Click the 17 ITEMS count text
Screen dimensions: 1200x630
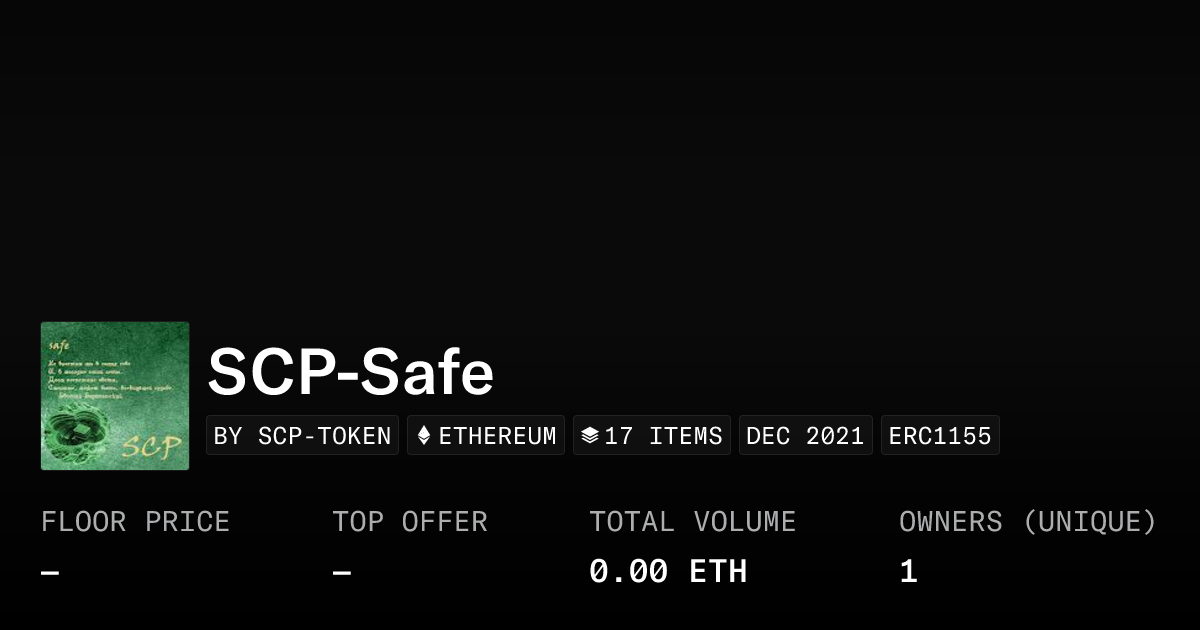coord(663,436)
